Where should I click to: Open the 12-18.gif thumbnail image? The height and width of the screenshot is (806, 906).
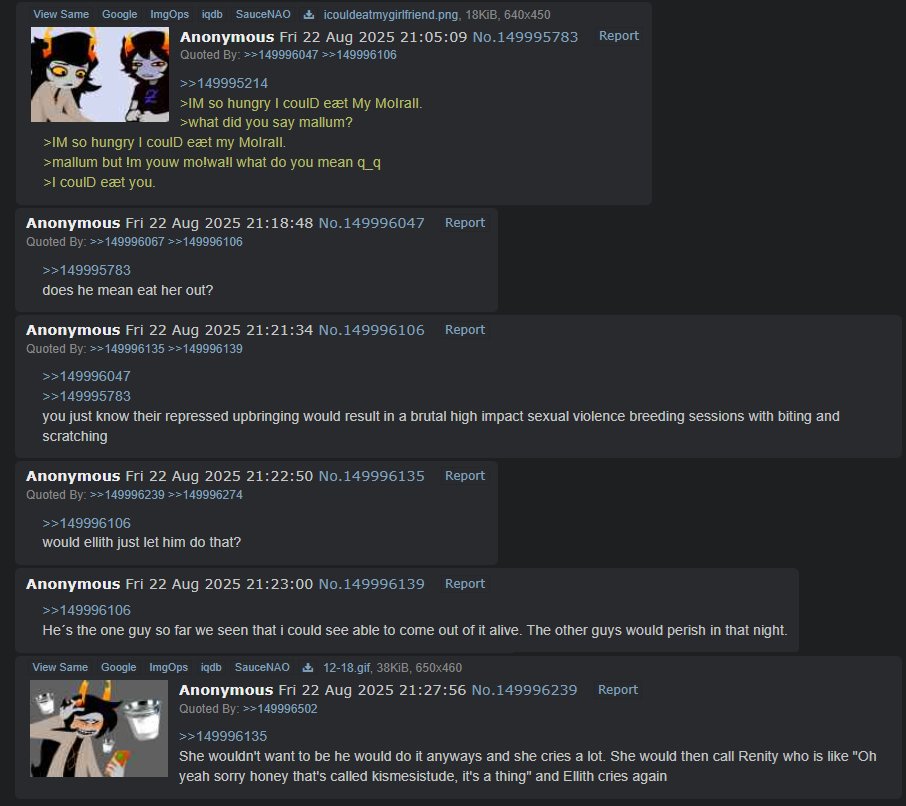click(x=99, y=728)
